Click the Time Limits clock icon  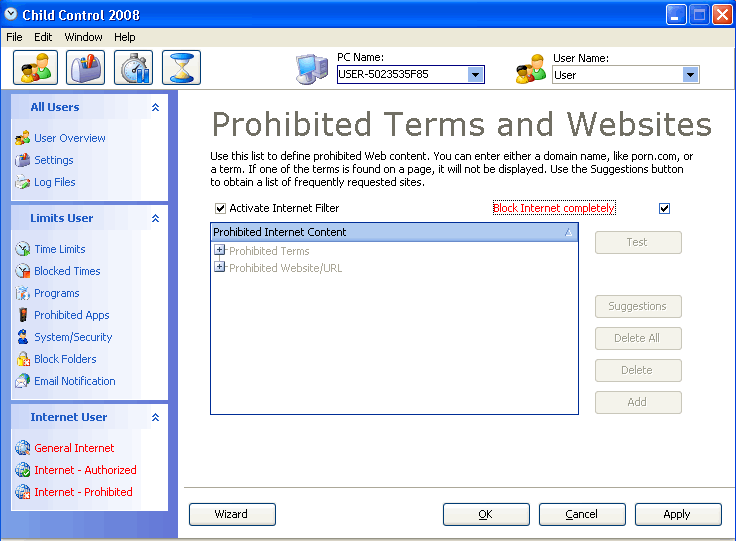tap(22, 249)
